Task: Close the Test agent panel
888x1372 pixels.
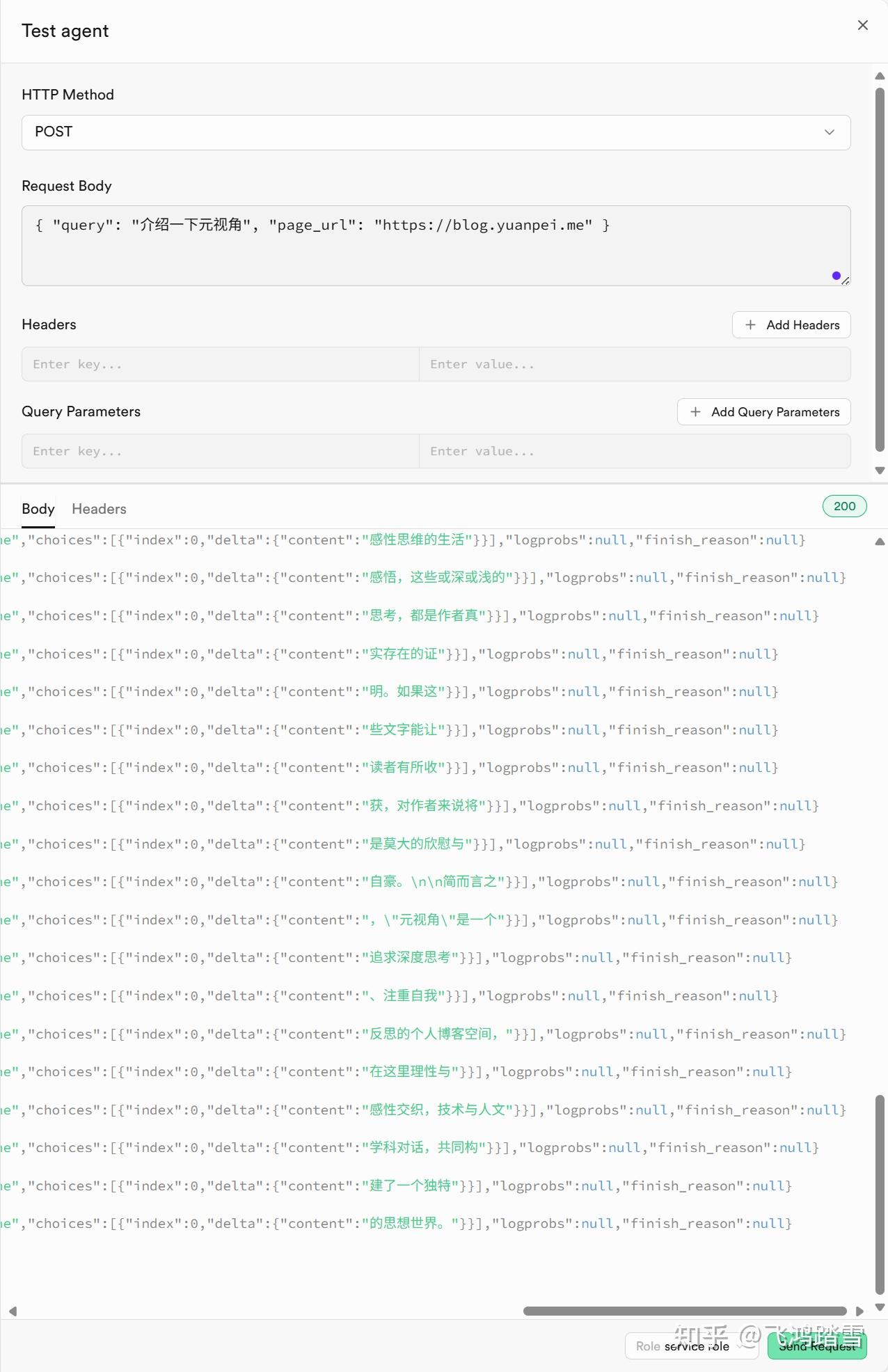Action: (862, 25)
